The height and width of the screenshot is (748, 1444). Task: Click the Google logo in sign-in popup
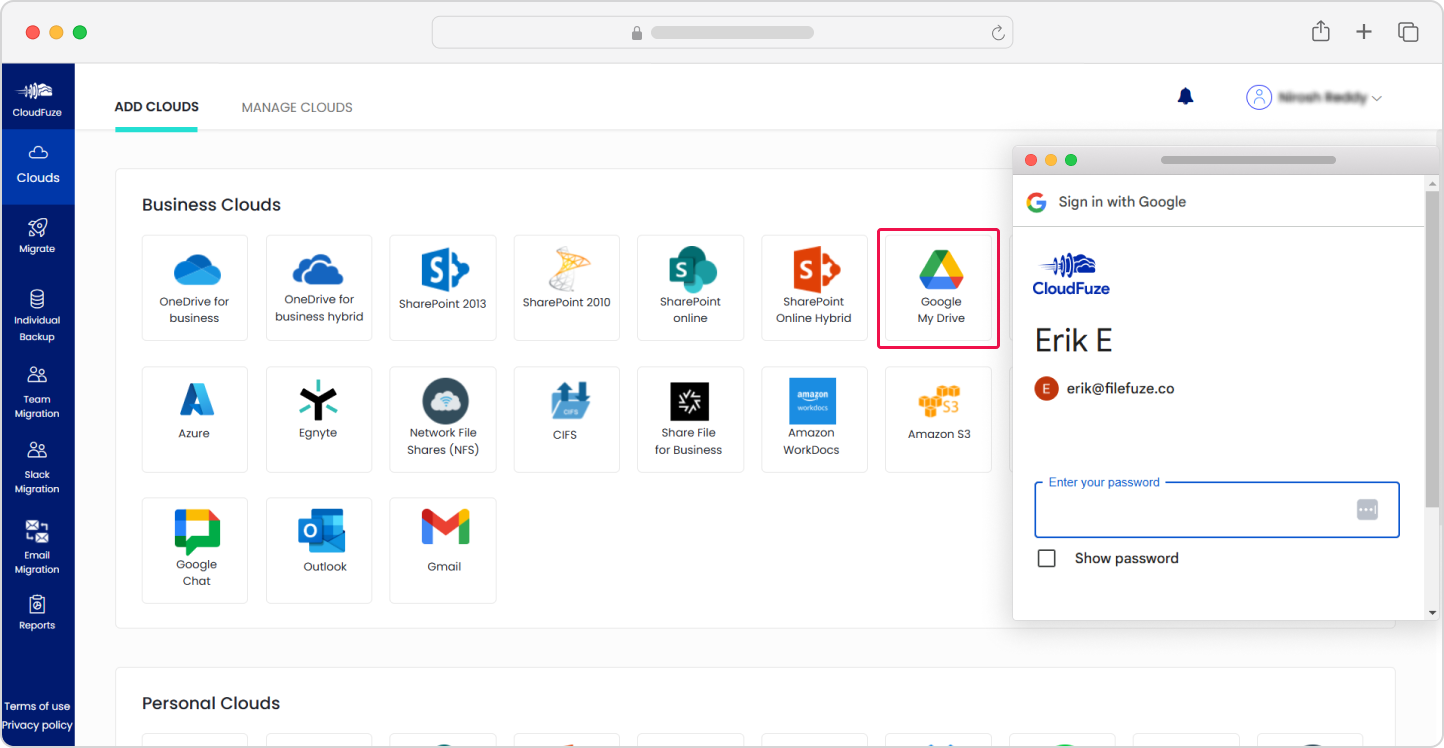coord(1036,202)
